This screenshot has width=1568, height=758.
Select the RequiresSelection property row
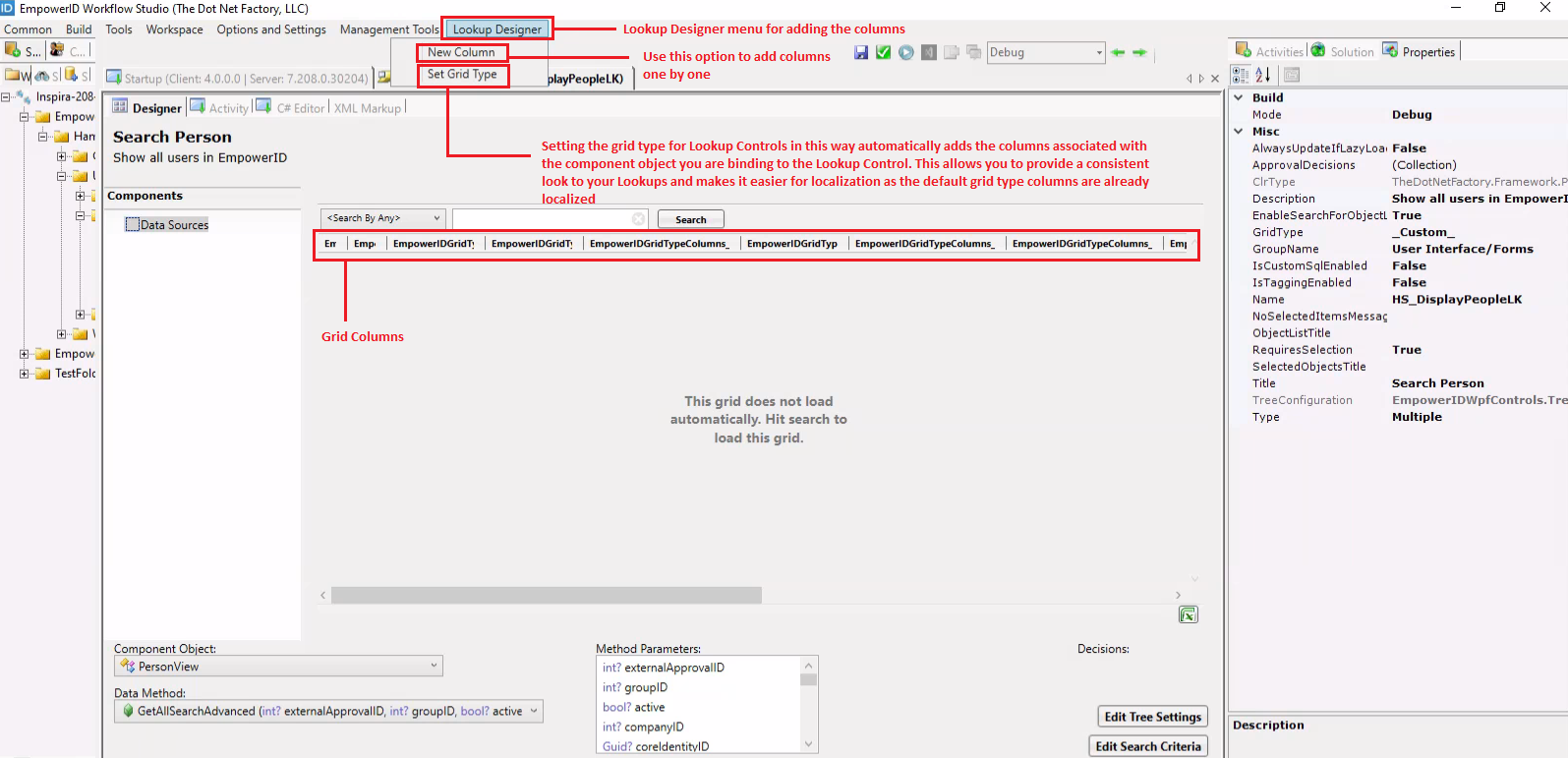pyautogui.click(x=1398, y=350)
